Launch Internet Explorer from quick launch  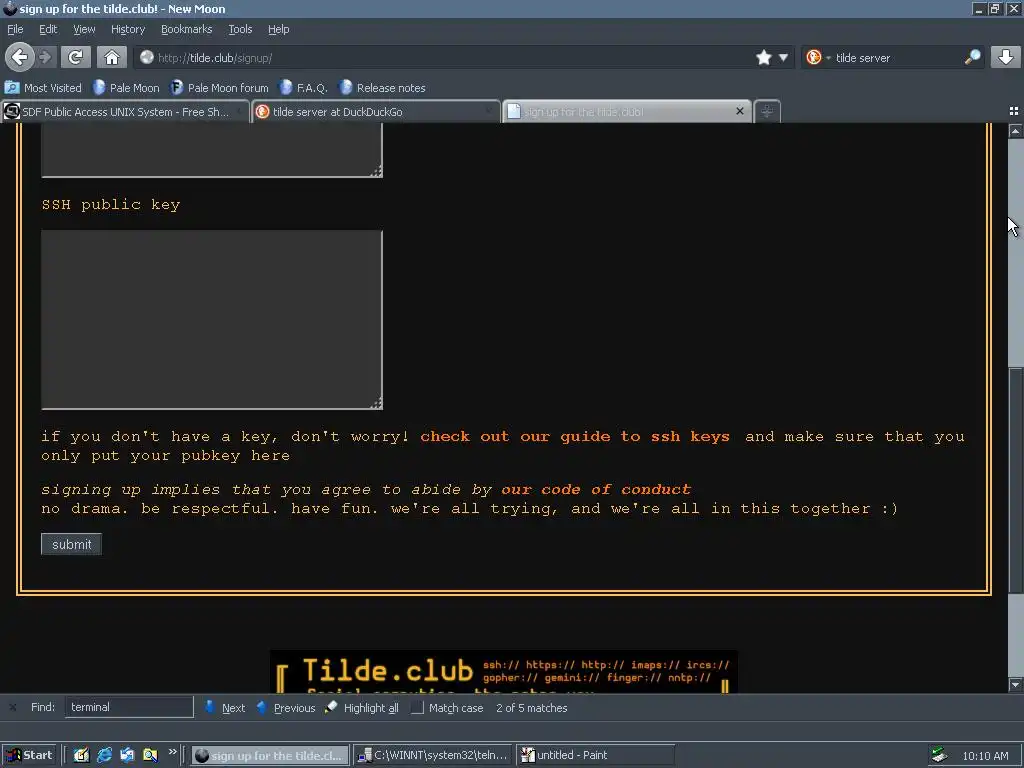104,755
